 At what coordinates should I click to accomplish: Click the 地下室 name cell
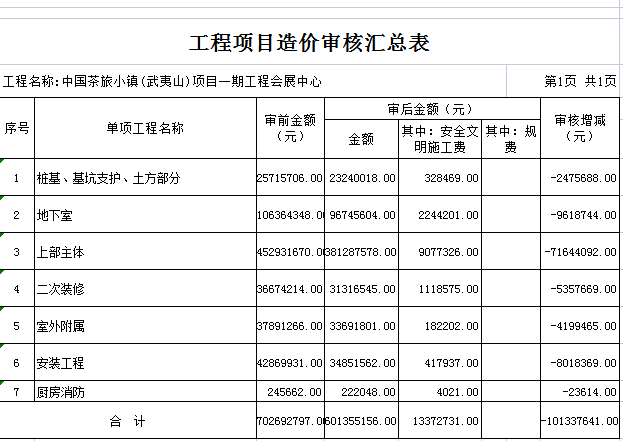[x=145, y=214]
